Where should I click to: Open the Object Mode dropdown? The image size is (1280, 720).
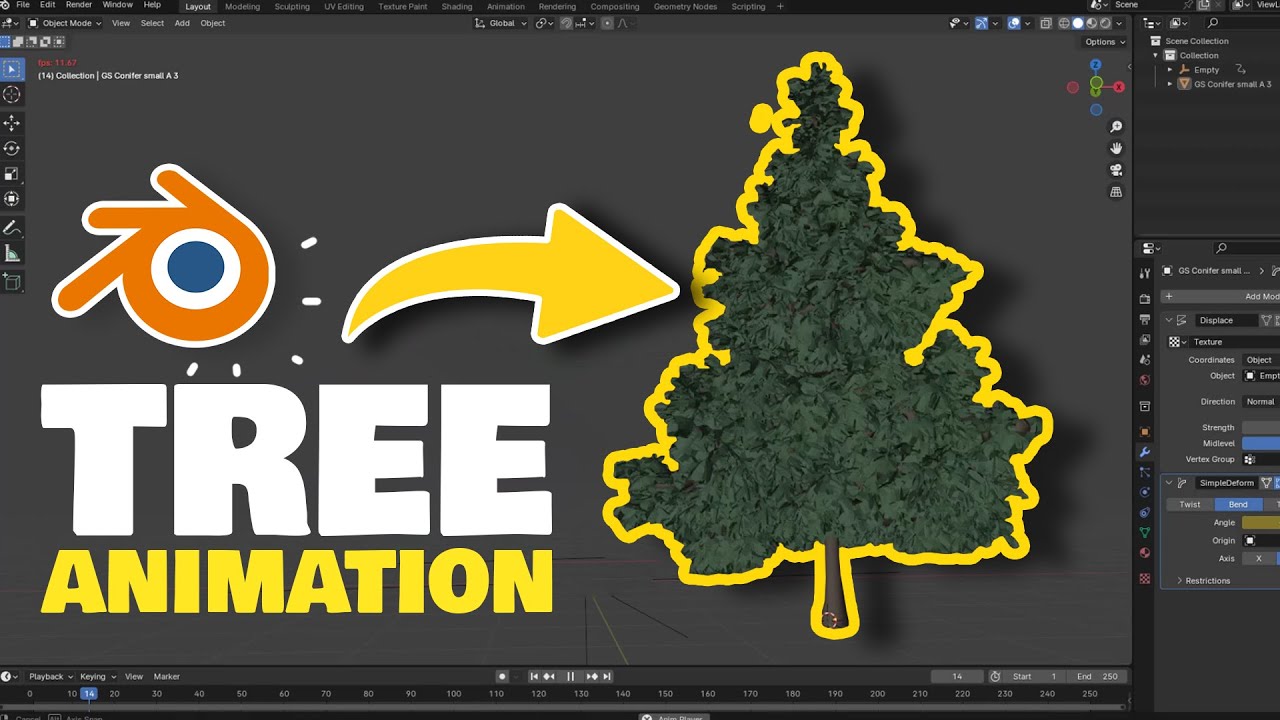pos(65,23)
